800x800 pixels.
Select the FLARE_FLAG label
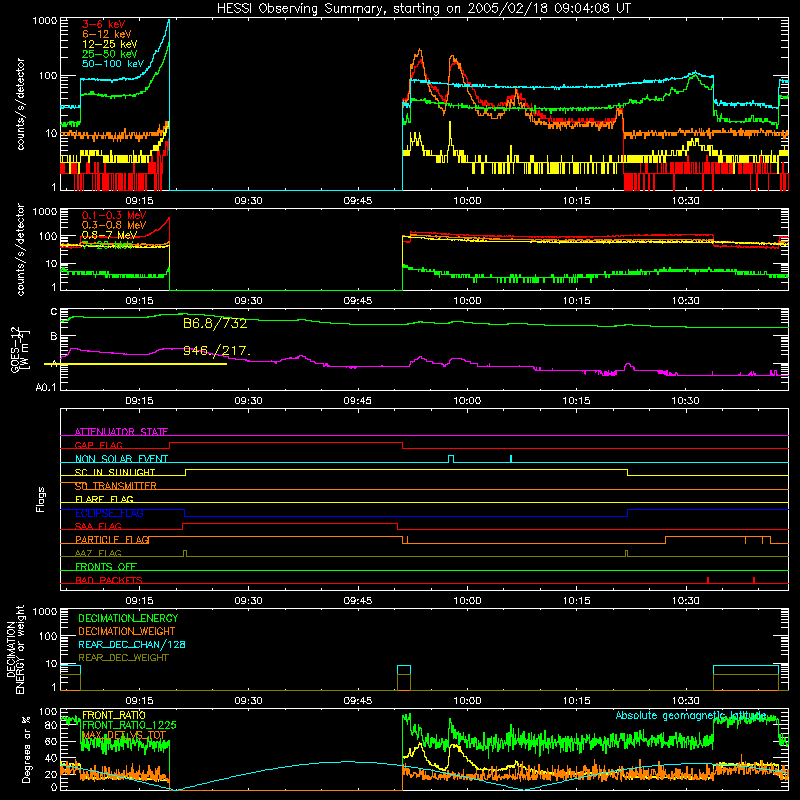pyautogui.click(x=104, y=499)
